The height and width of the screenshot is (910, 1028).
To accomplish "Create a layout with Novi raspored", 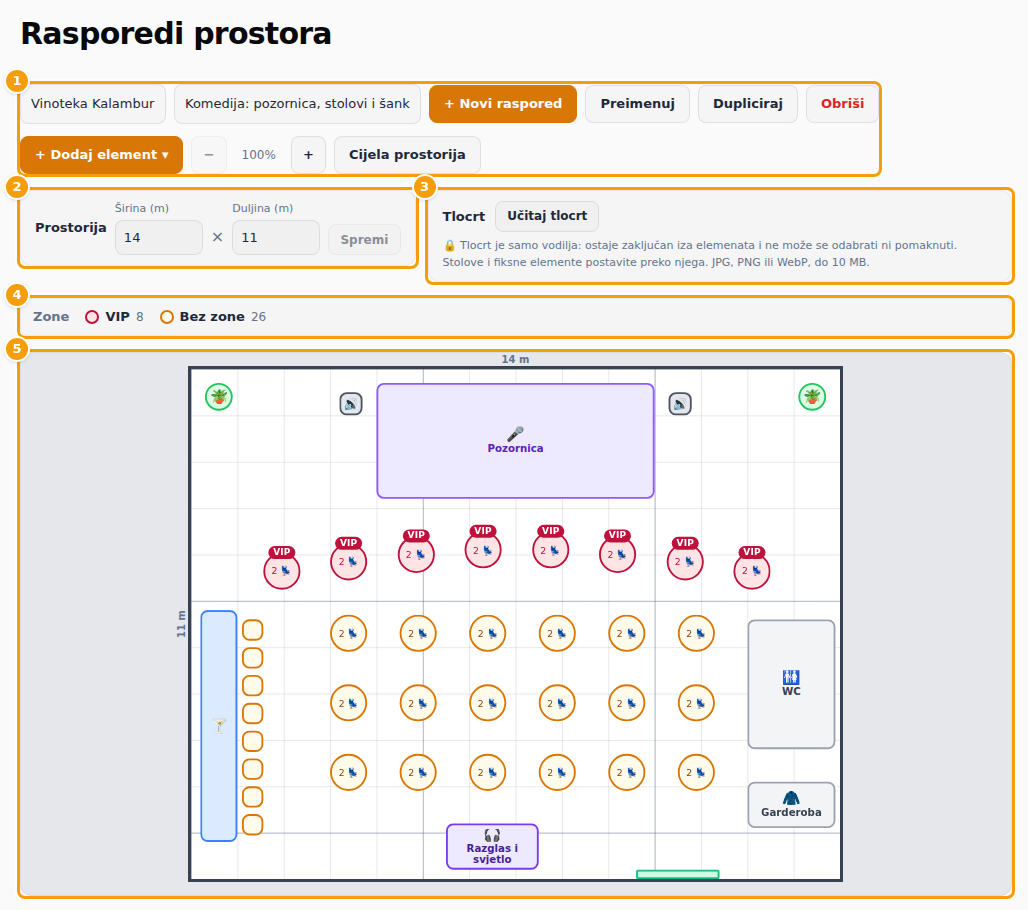I will tap(503, 104).
